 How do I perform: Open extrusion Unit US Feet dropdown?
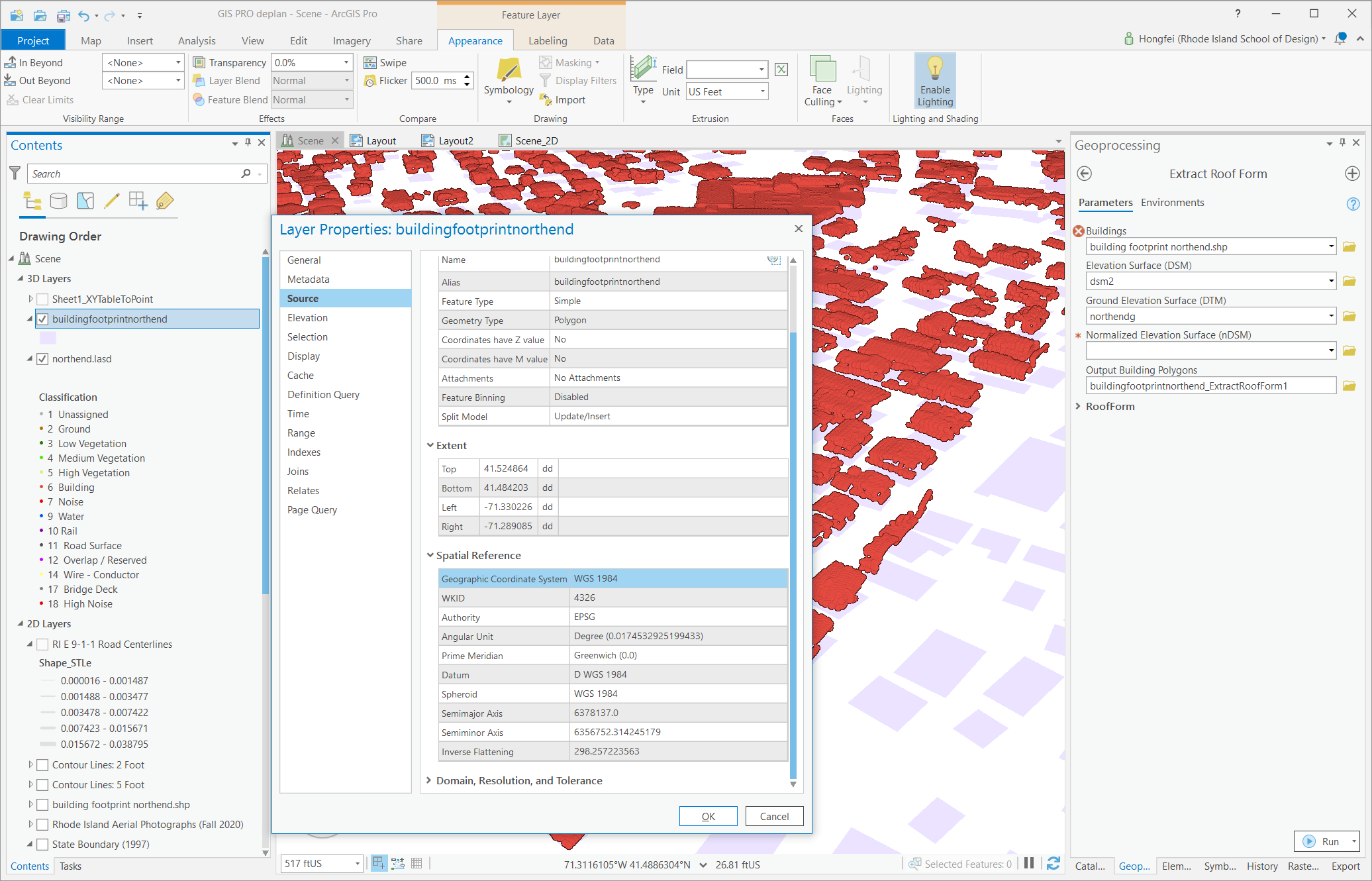pyautogui.click(x=762, y=91)
